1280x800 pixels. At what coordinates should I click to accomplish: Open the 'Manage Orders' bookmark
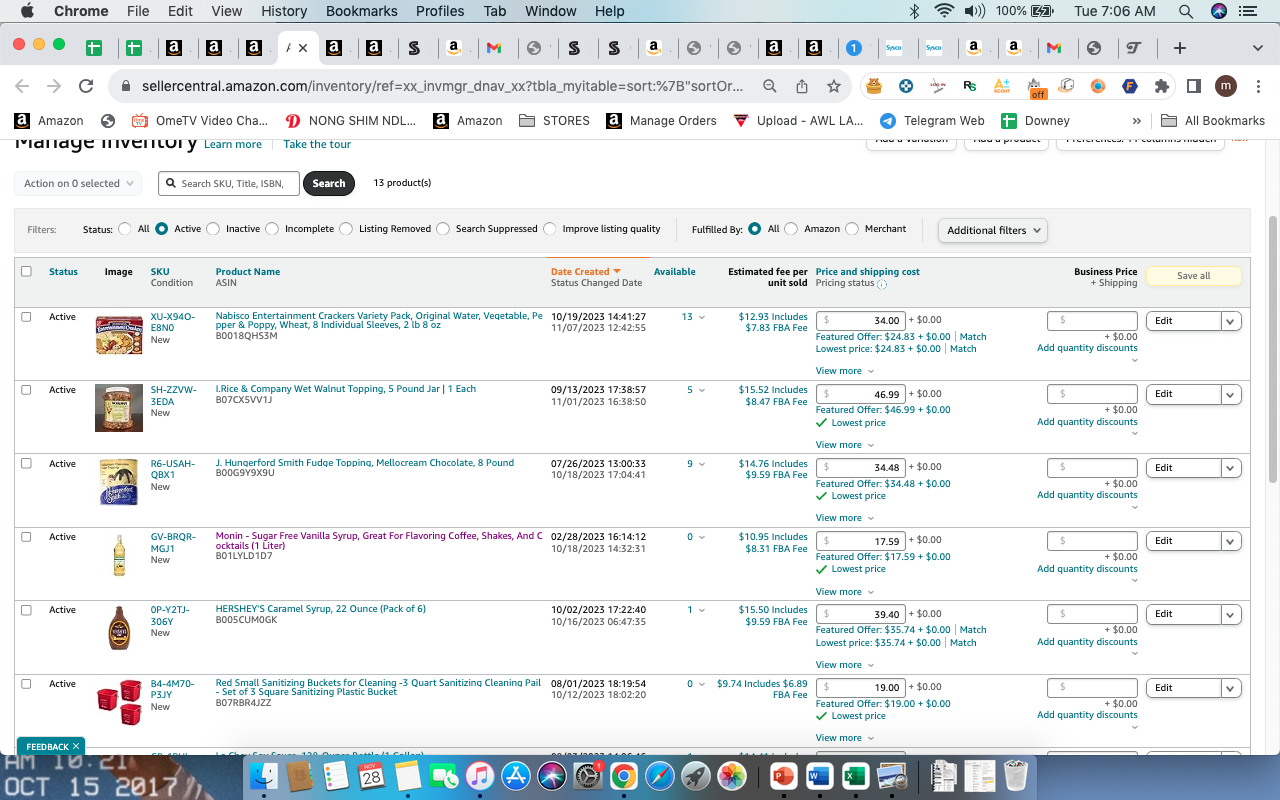[662, 121]
